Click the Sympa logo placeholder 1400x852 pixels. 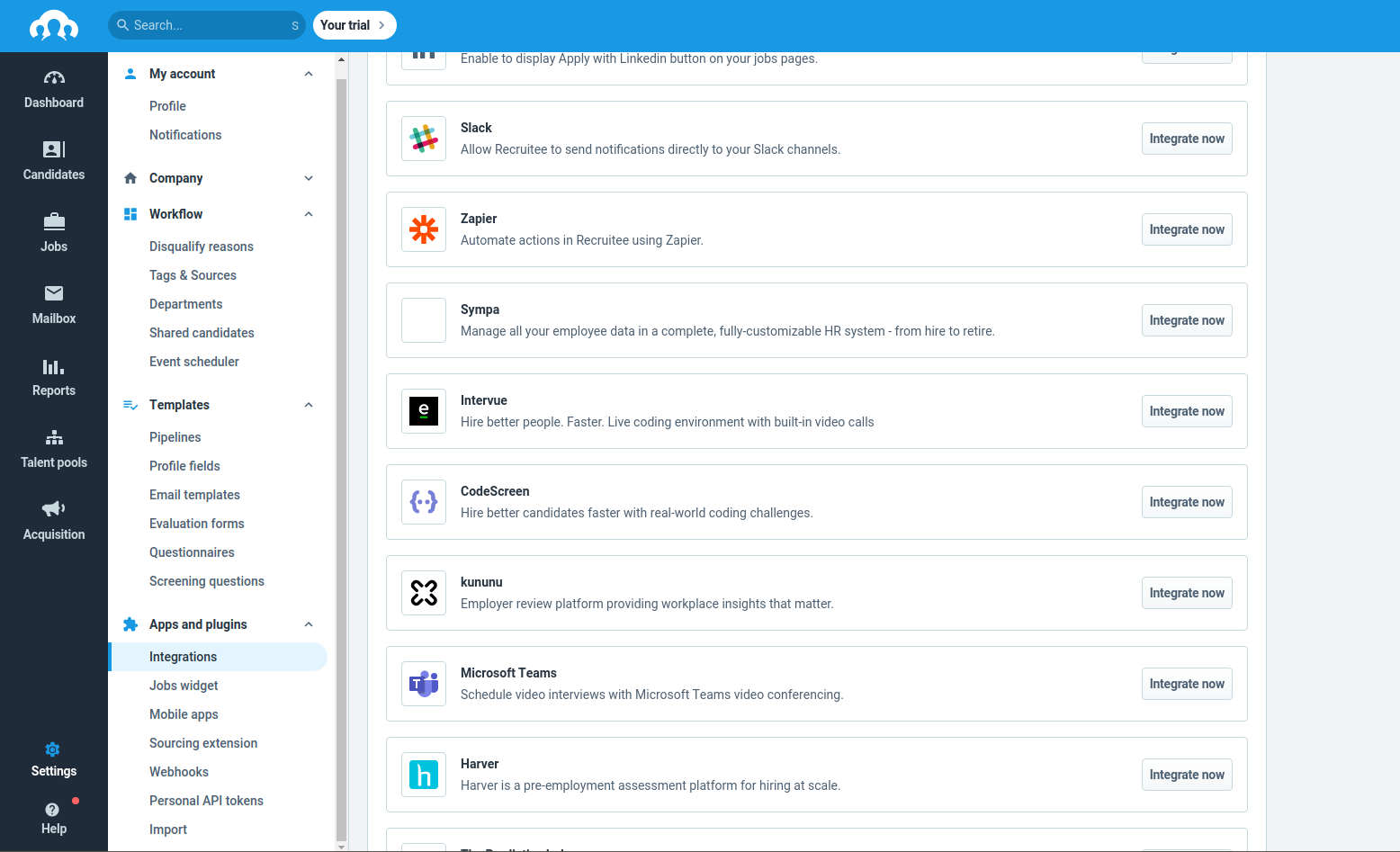pos(424,320)
